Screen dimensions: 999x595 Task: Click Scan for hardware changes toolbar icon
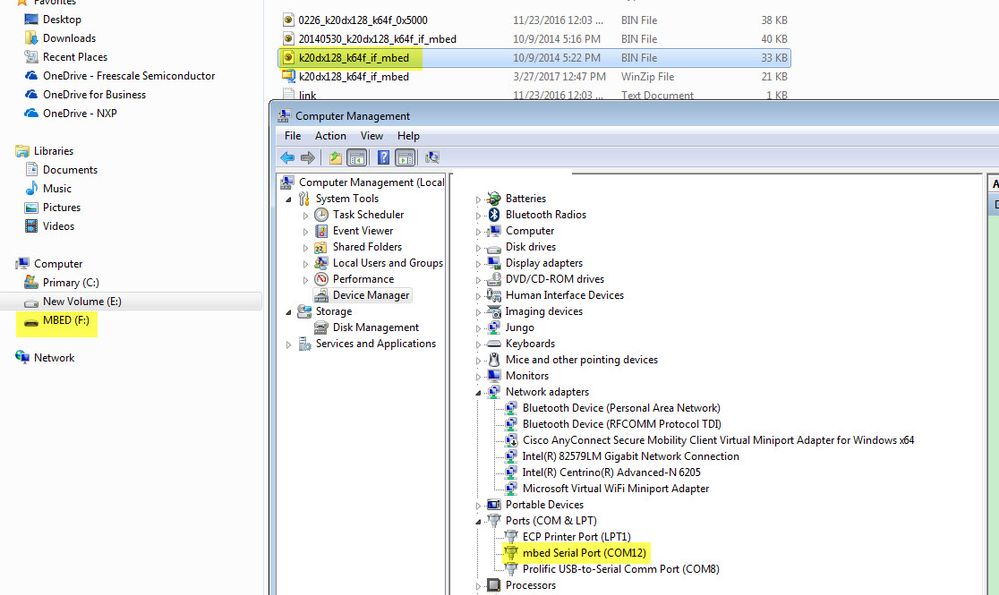tap(433, 157)
